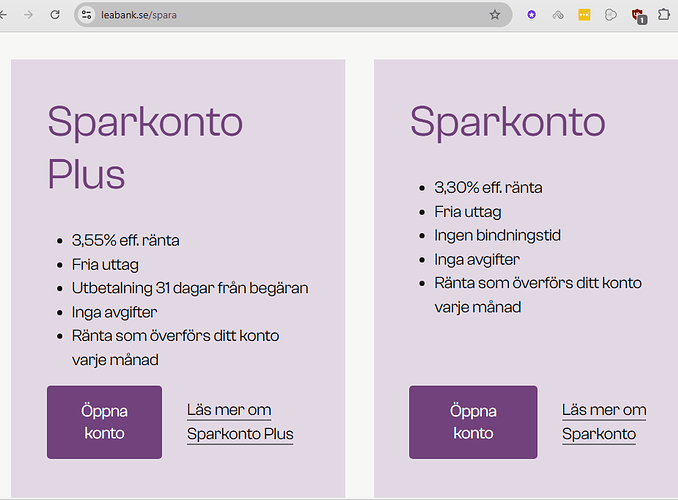
Task: Click the 3,55% eff. ränta bullet text
Action: pyautogui.click(x=125, y=240)
